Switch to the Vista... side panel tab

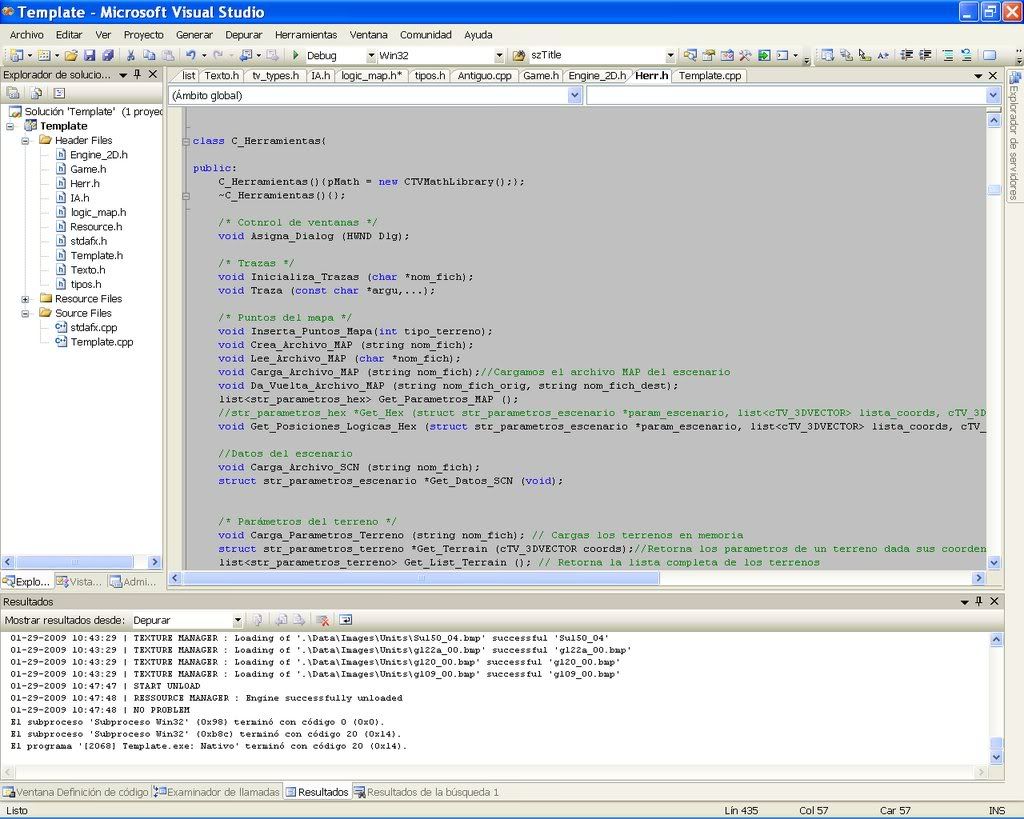79,581
